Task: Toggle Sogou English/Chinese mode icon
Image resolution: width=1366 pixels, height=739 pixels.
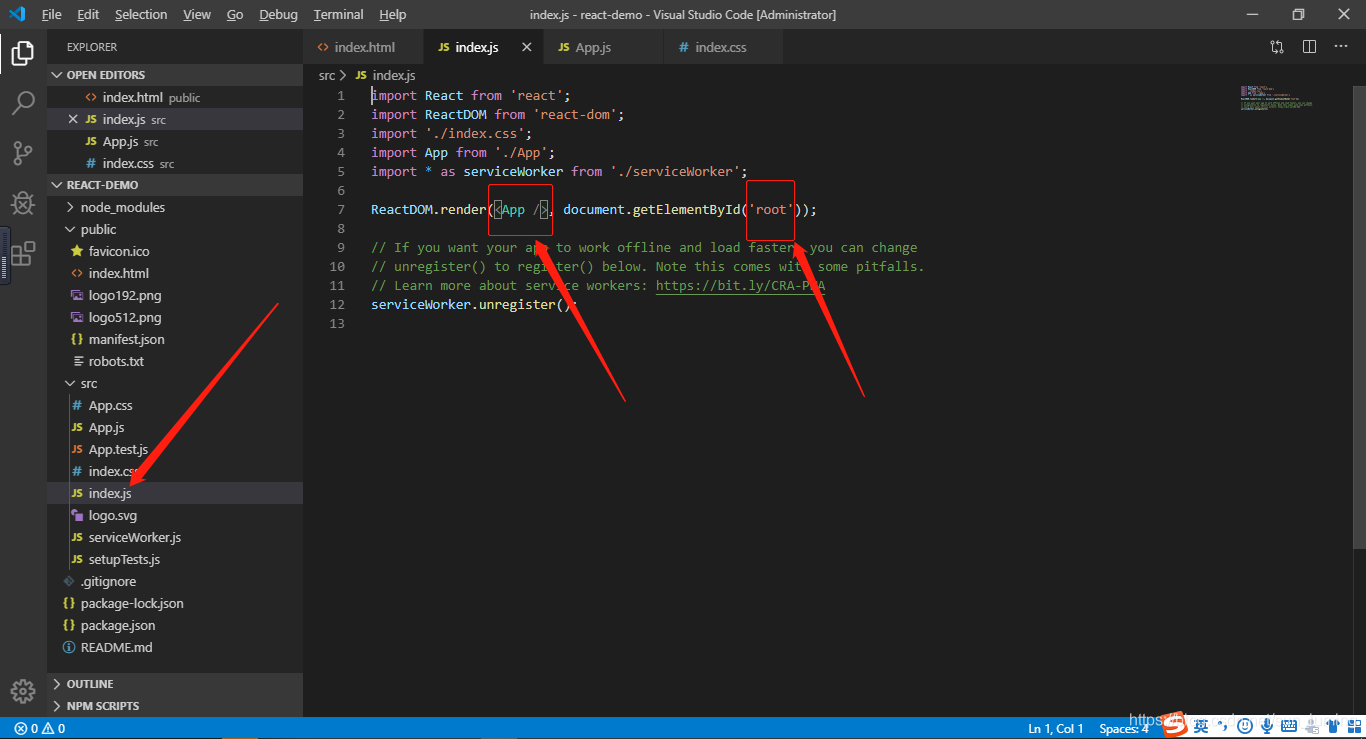Action: [x=1201, y=725]
